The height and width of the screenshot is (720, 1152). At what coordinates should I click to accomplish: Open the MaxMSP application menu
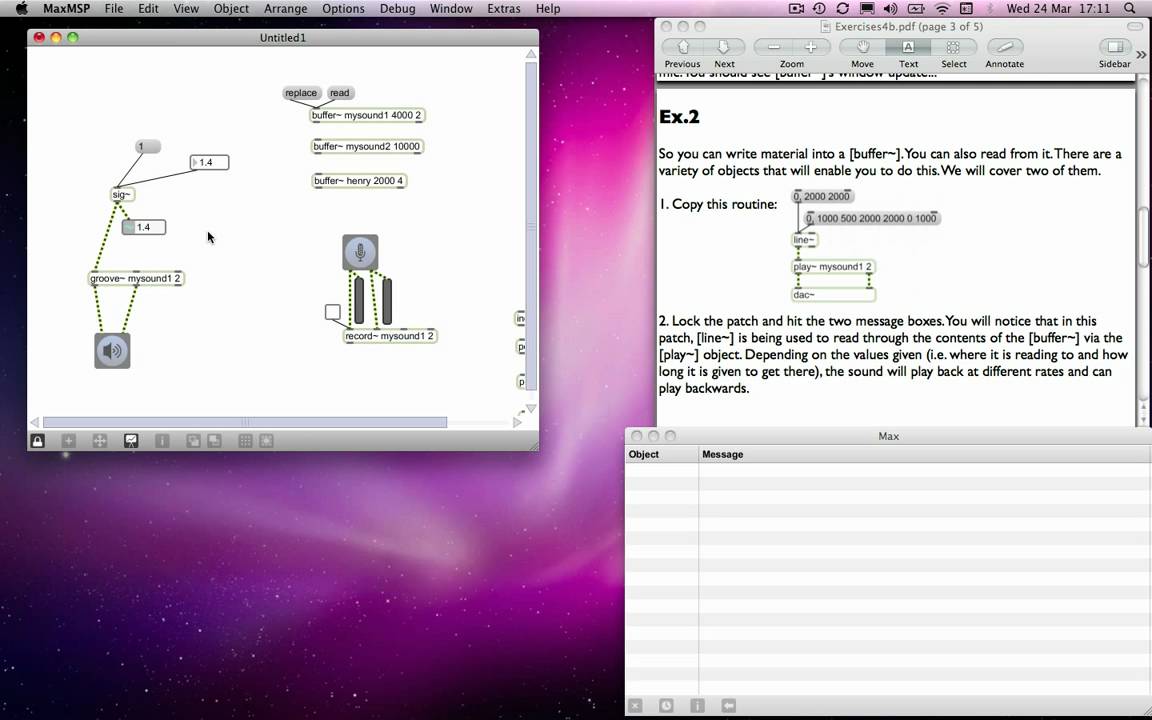tap(66, 9)
